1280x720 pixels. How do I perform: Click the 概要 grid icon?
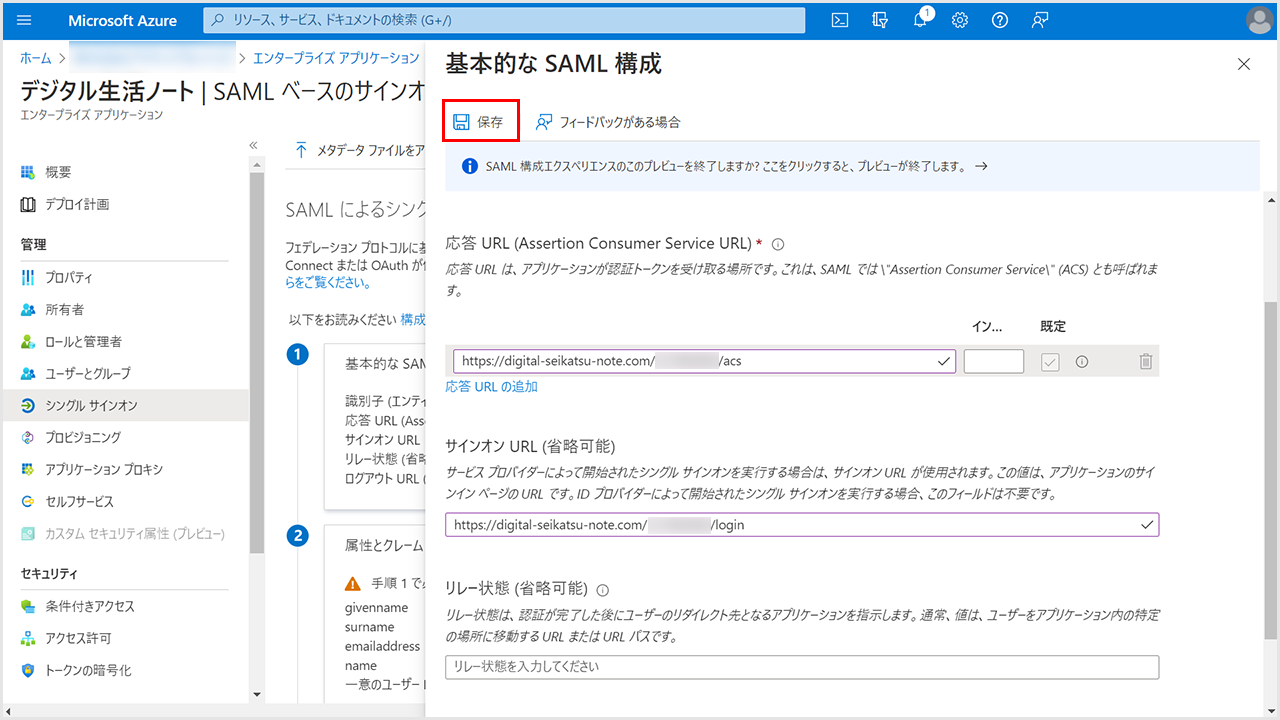point(28,172)
